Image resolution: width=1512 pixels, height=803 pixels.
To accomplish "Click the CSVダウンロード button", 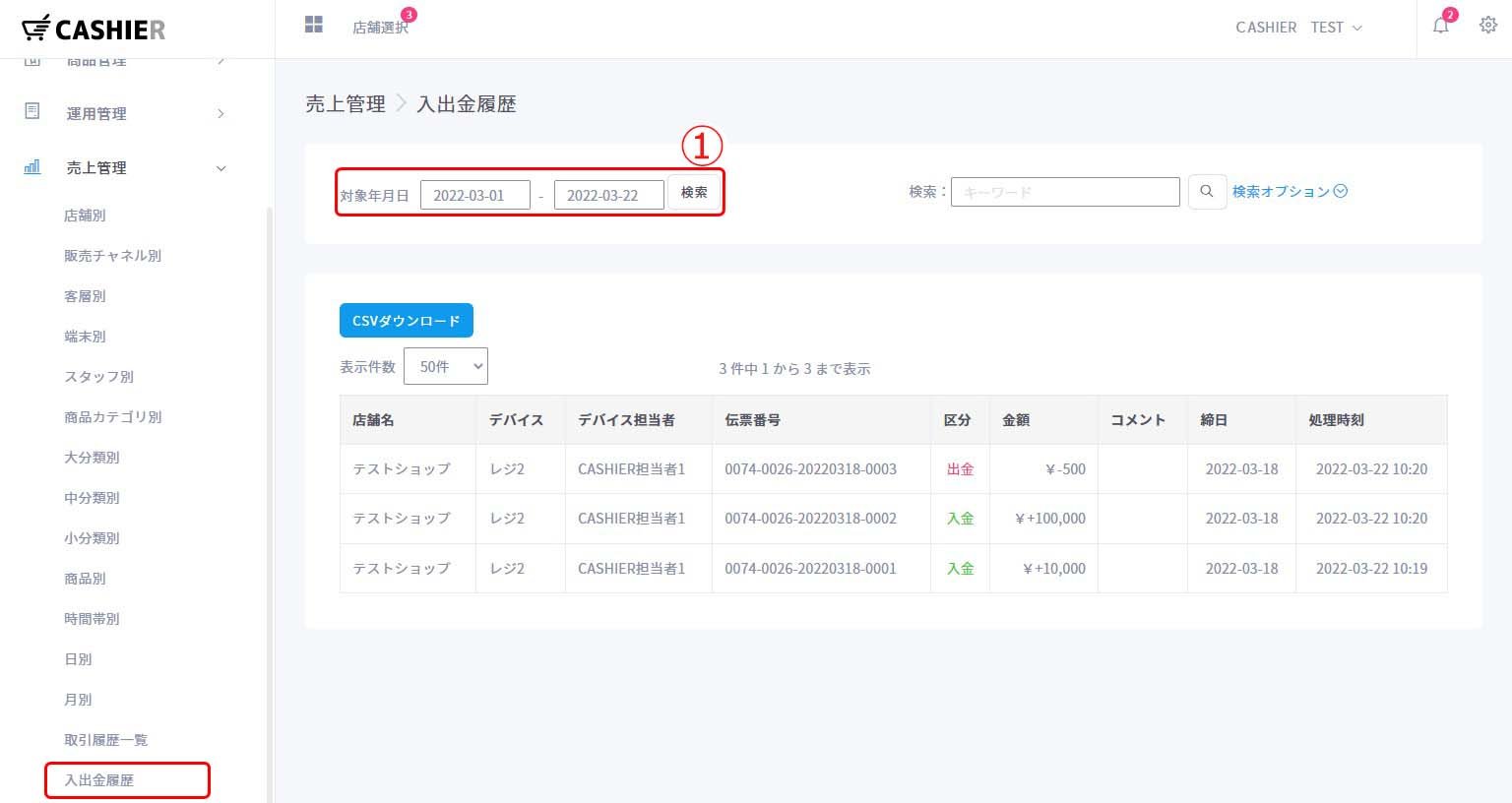I will pyautogui.click(x=407, y=321).
